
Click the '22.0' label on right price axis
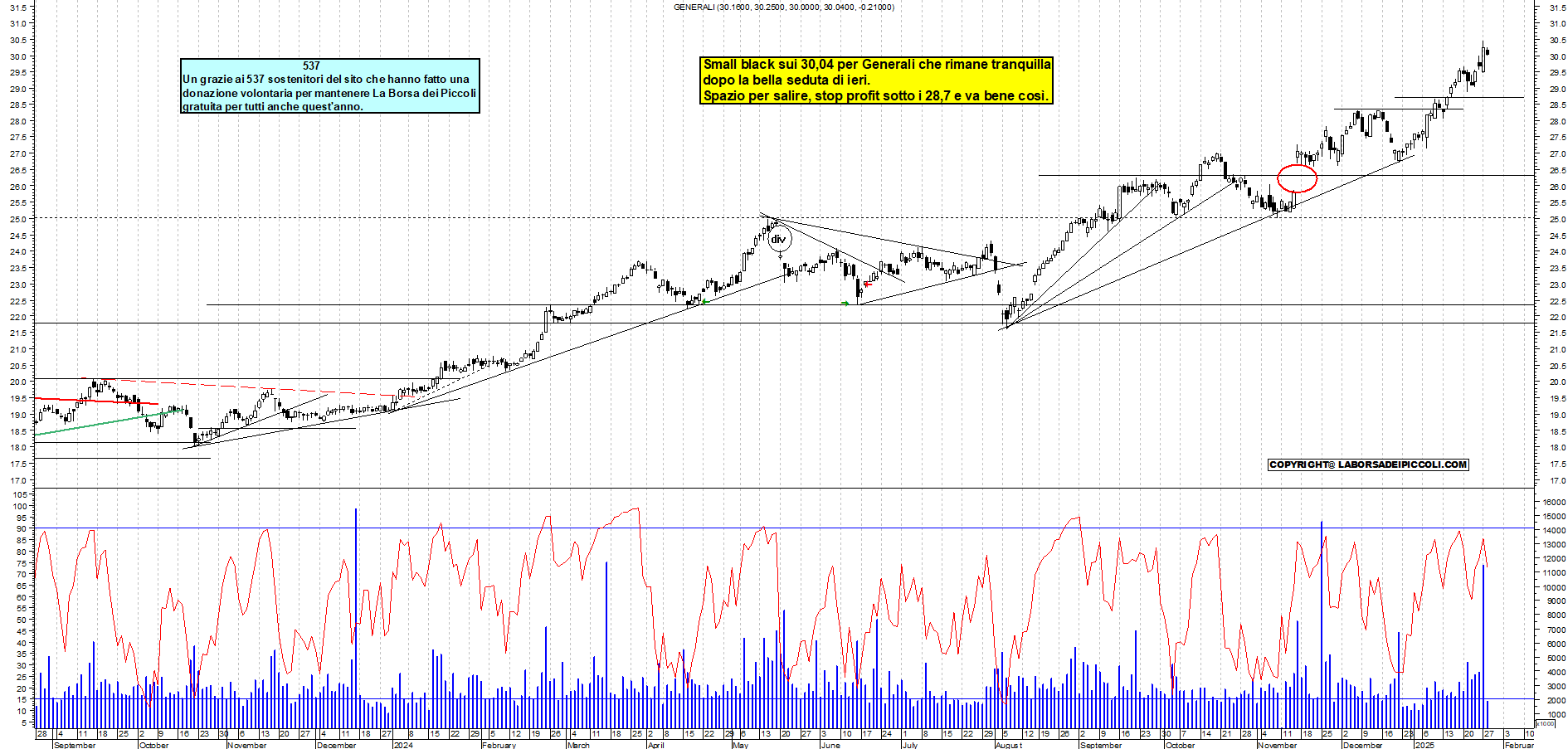(x=1557, y=318)
